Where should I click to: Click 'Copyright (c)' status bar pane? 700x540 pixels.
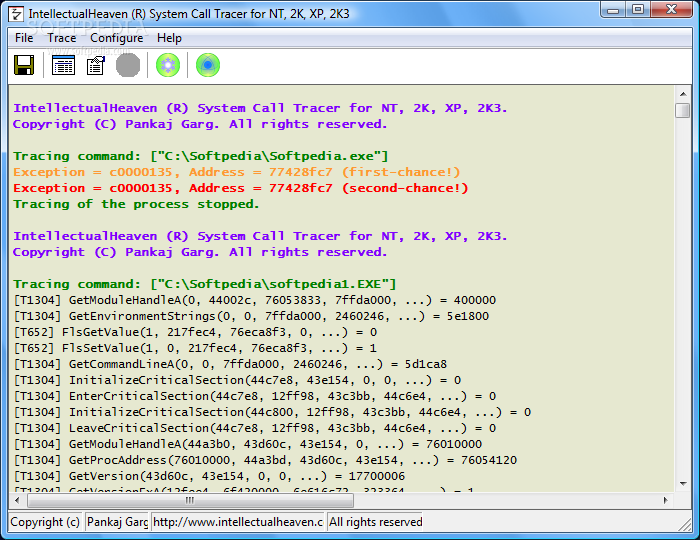[x=45, y=522]
